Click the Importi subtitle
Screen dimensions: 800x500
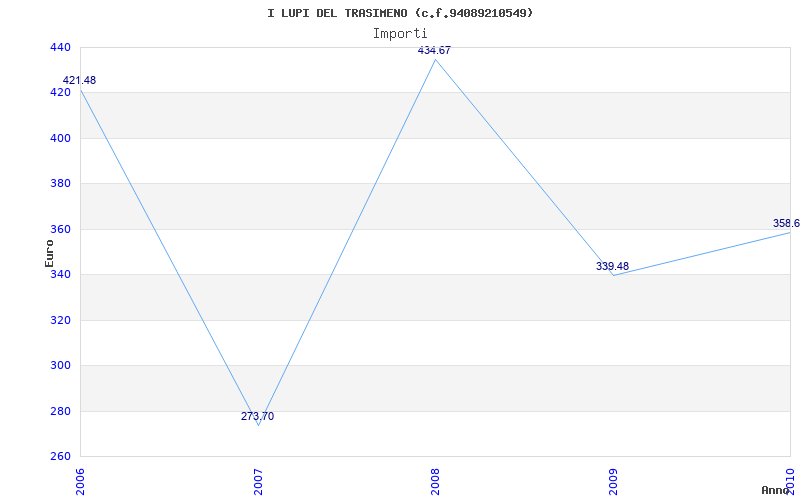click(x=400, y=34)
